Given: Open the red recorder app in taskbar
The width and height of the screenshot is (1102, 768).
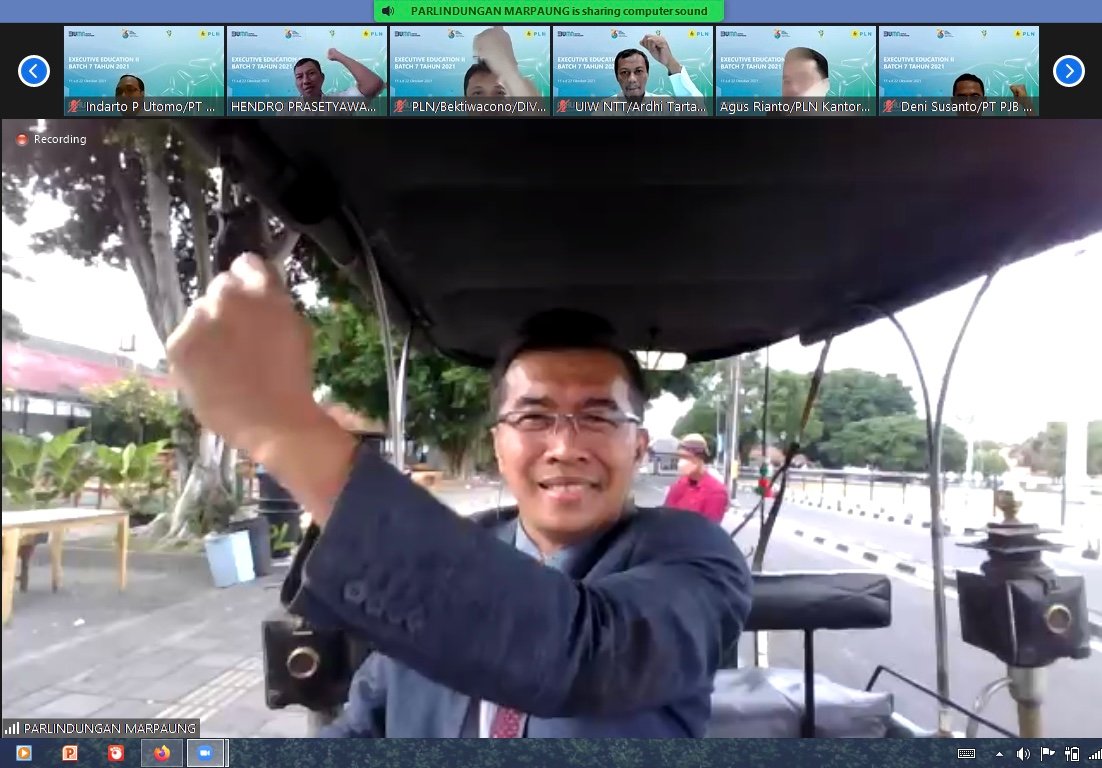Looking at the screenshot, I should [x=116, y=753].
